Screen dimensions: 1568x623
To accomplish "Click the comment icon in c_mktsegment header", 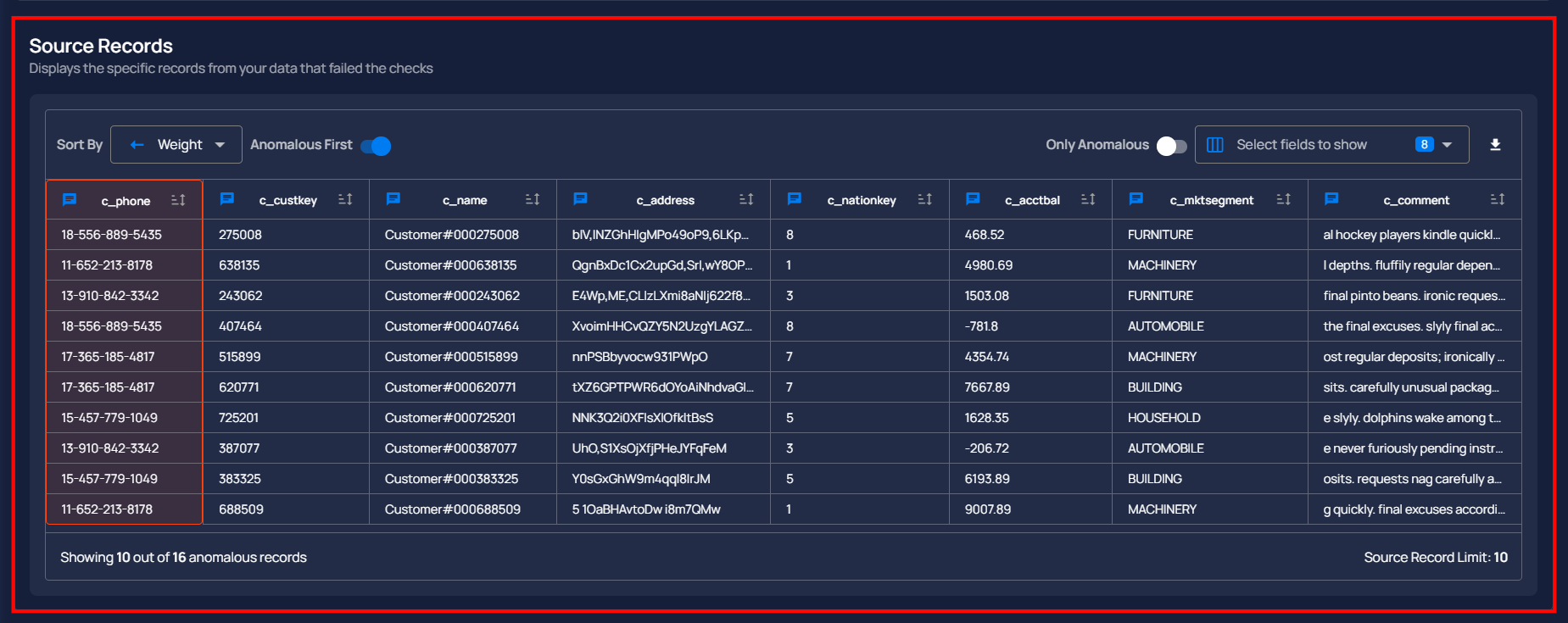I will [1136, 199].
